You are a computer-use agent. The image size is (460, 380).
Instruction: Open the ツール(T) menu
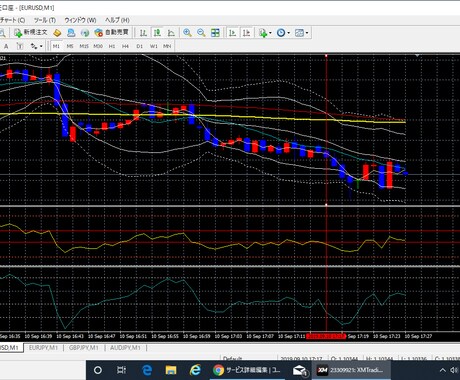pos(45,20)
